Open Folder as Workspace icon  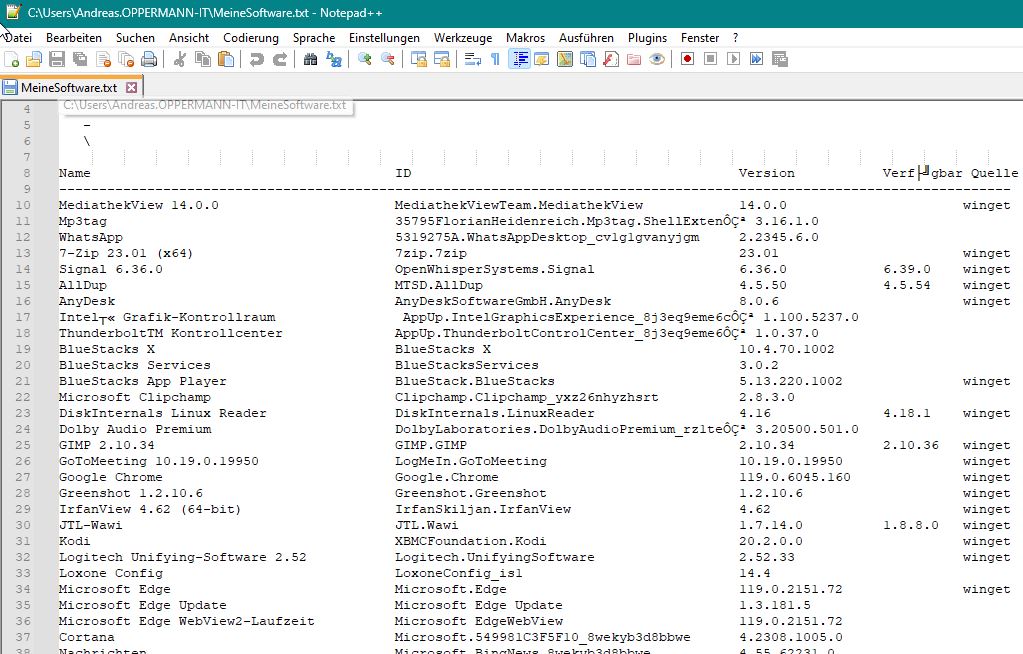(634, 59)
